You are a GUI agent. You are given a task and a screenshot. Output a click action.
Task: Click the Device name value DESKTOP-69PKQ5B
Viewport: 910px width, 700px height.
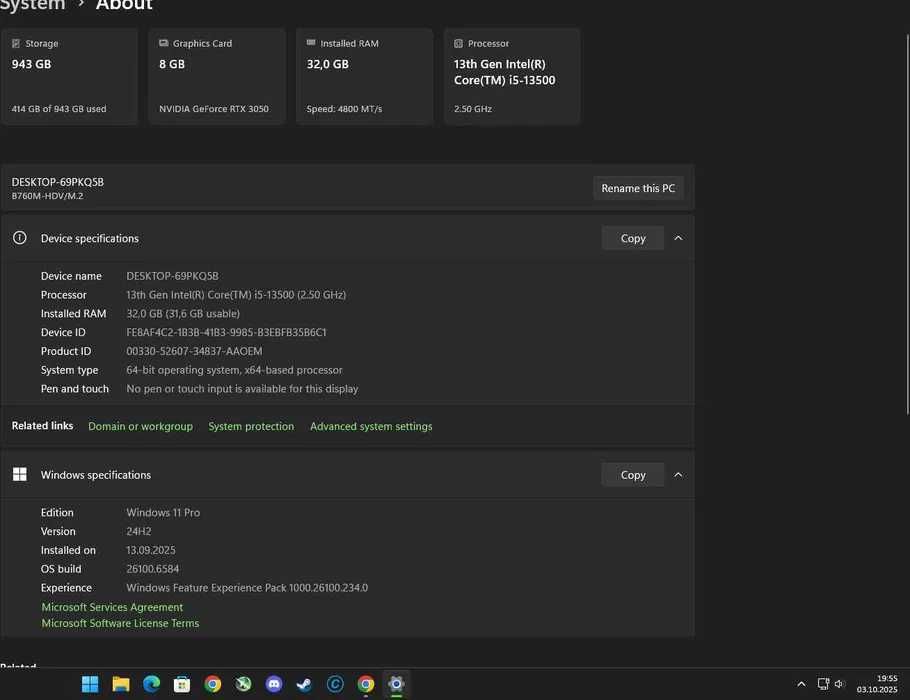172,276
